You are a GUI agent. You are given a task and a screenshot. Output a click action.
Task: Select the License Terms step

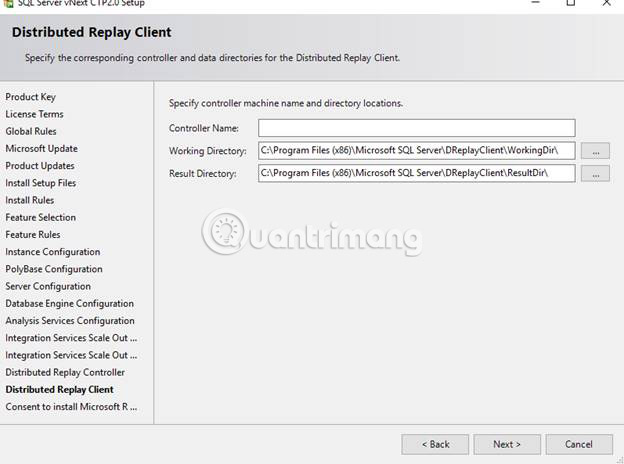tap(34, 114)
